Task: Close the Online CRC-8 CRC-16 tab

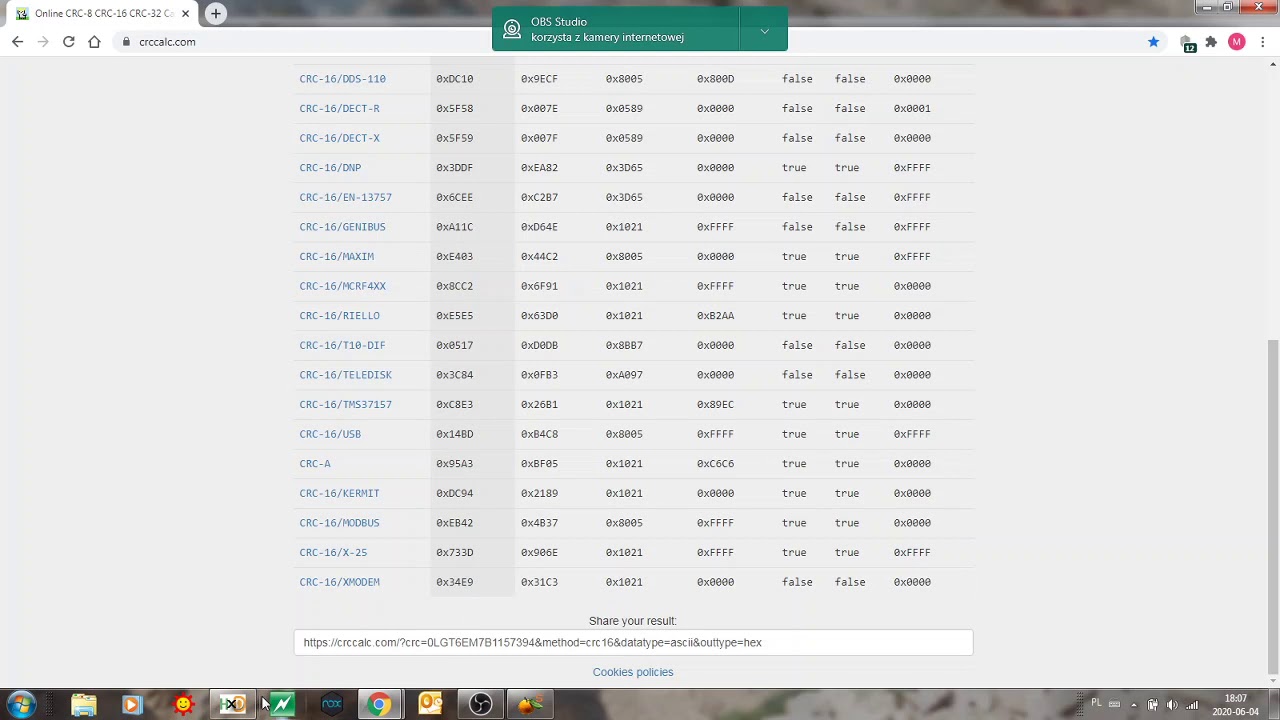Action: coord(185,13)
